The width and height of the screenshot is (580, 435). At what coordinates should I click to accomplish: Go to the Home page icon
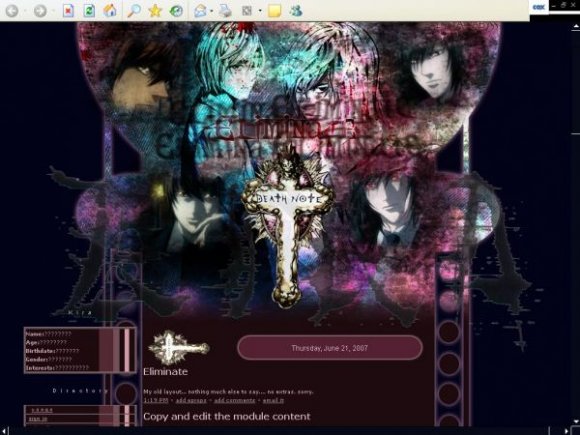pyautogui.click(x=110, y=11)
